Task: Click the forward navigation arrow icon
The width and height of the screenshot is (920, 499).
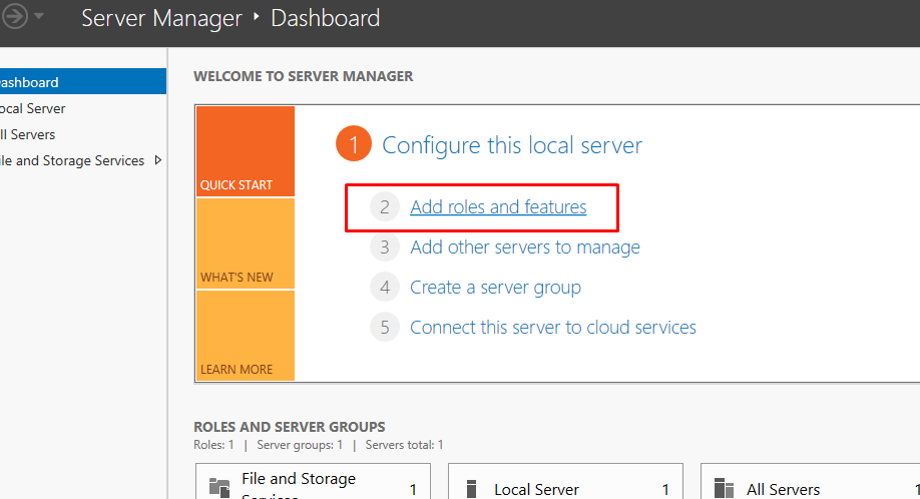Action: (13, 17)
